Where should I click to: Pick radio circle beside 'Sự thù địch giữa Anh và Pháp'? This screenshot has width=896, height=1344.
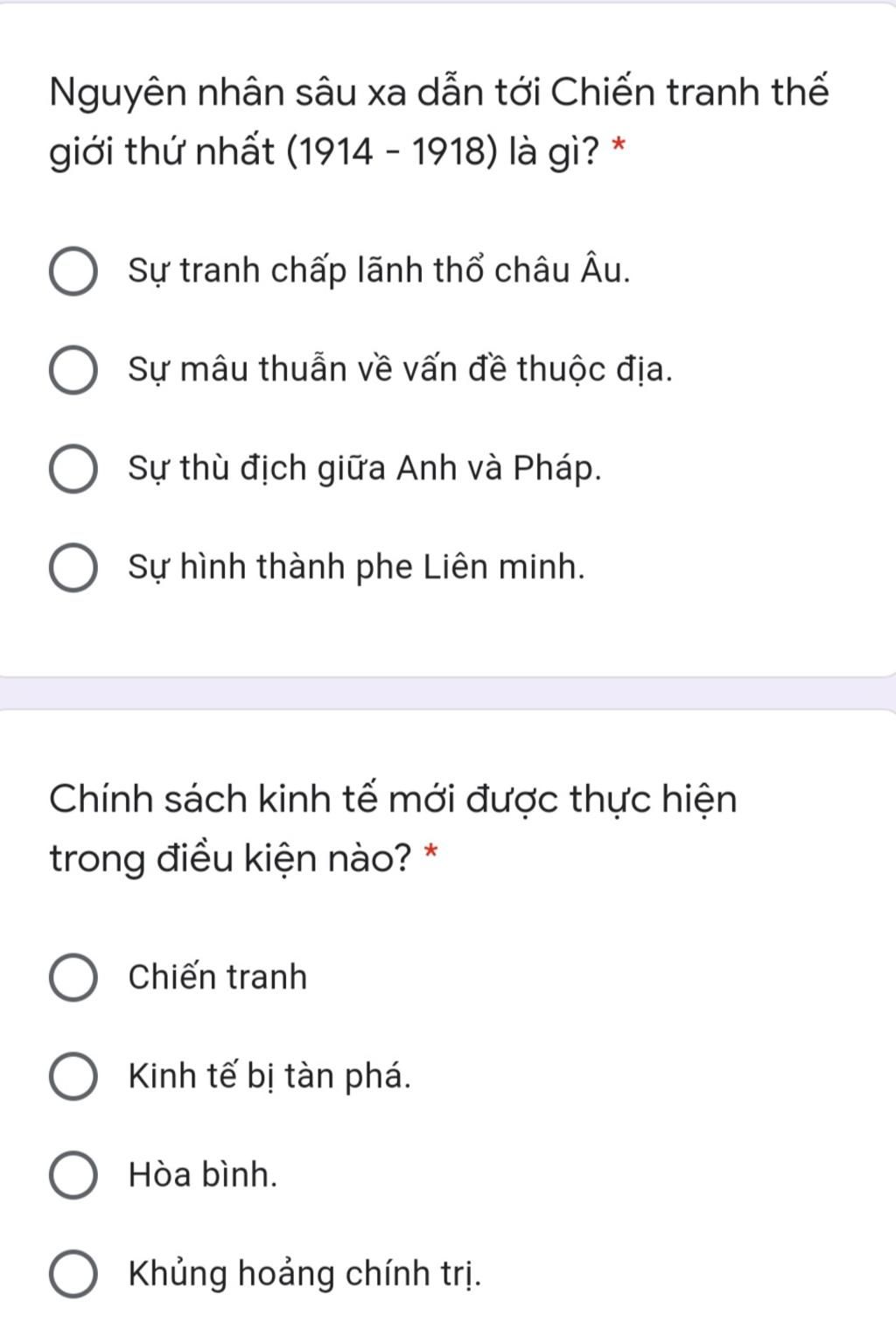[x=73, y=469]
